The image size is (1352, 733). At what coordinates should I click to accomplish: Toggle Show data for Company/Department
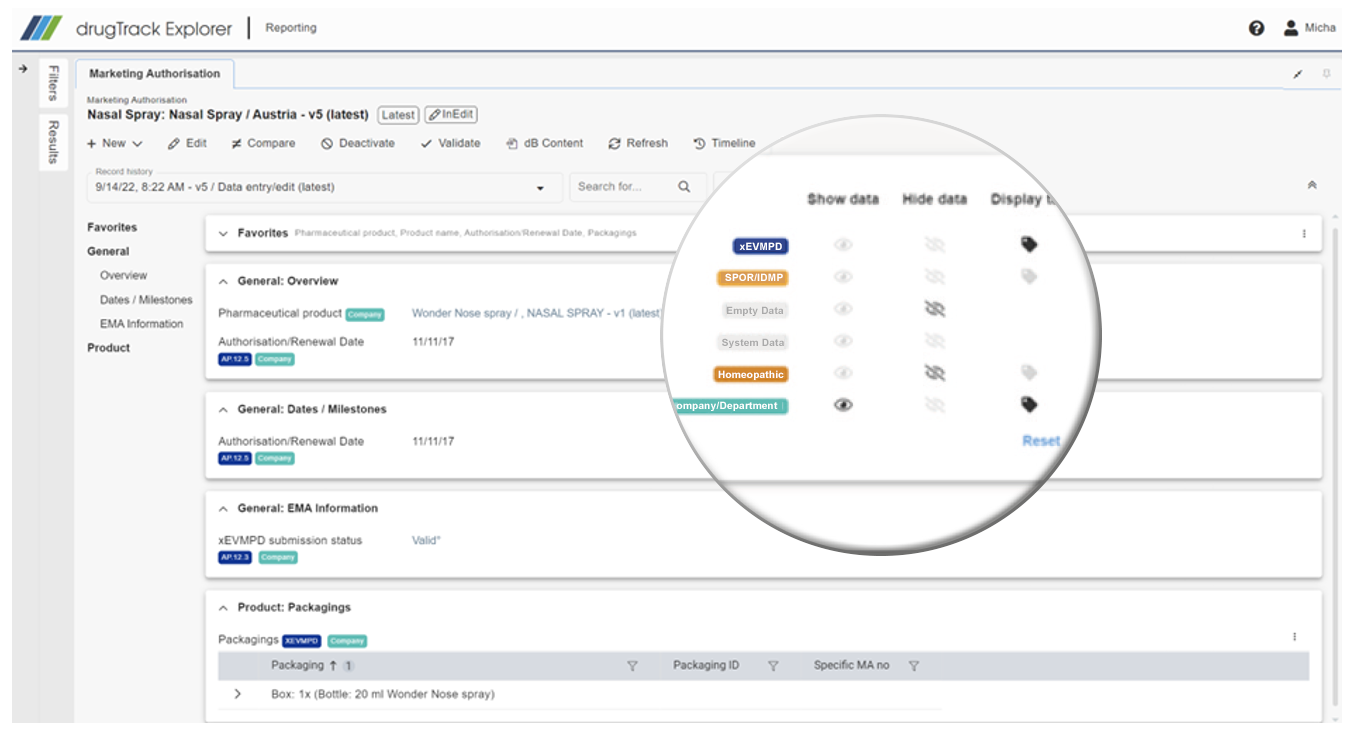click(x=843, y=405)
